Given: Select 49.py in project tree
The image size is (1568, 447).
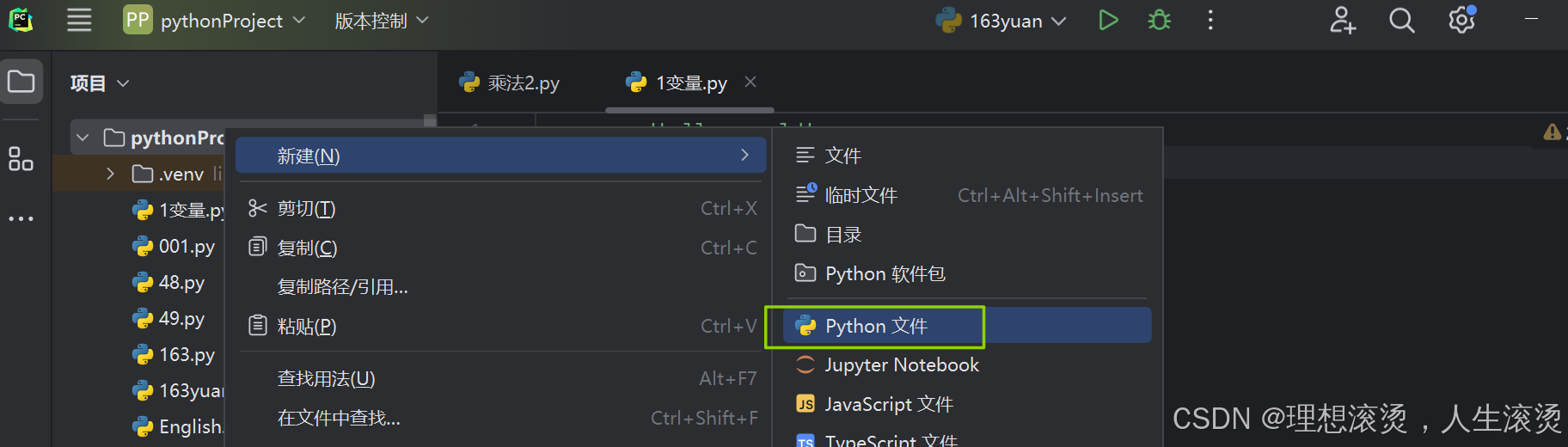Looking at the screenshot, I should click(x=168, y=319).
